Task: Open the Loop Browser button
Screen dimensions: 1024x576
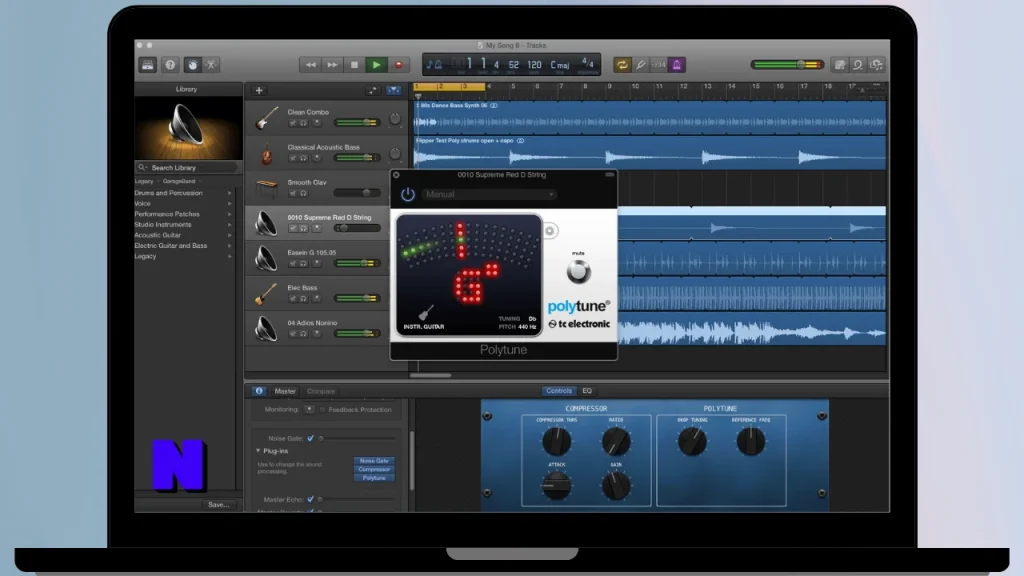Action: pyautogui.click(x=858, y=65)
